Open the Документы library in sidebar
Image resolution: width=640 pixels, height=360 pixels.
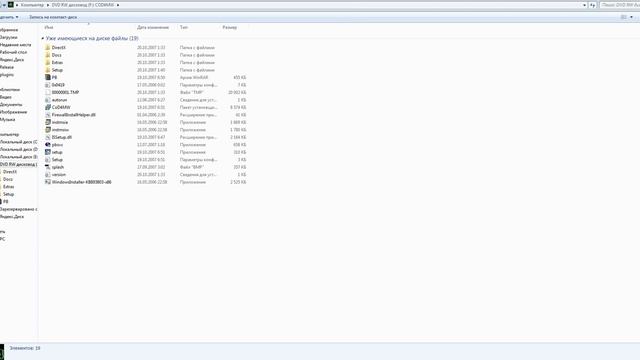[11, 104]
